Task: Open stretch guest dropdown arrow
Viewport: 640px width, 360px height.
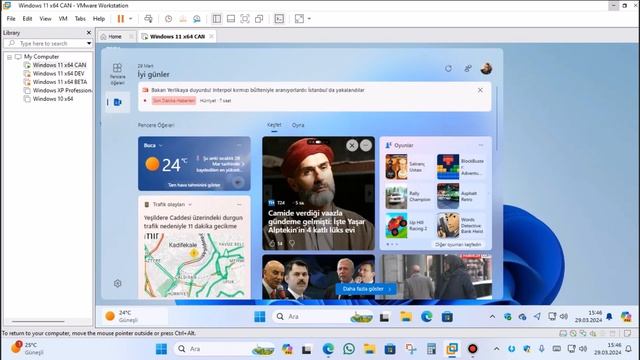Action: click(x=309, y=19)
